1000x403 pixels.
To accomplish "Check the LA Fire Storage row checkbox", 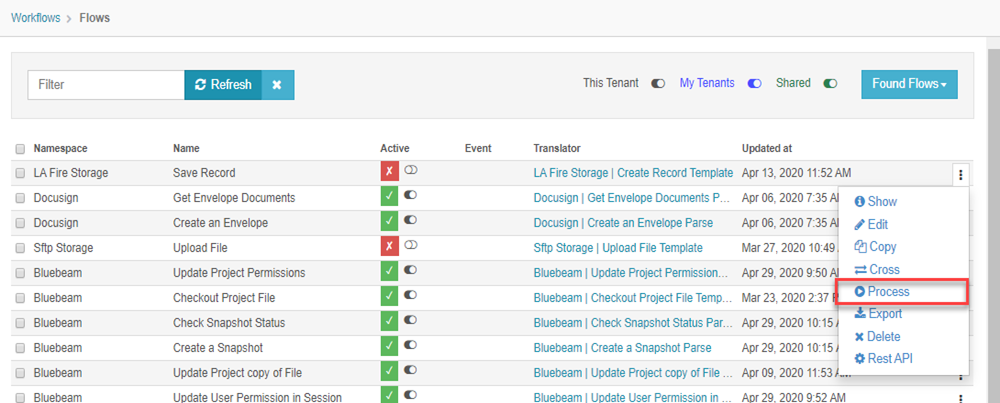I will tap(20, 173).
